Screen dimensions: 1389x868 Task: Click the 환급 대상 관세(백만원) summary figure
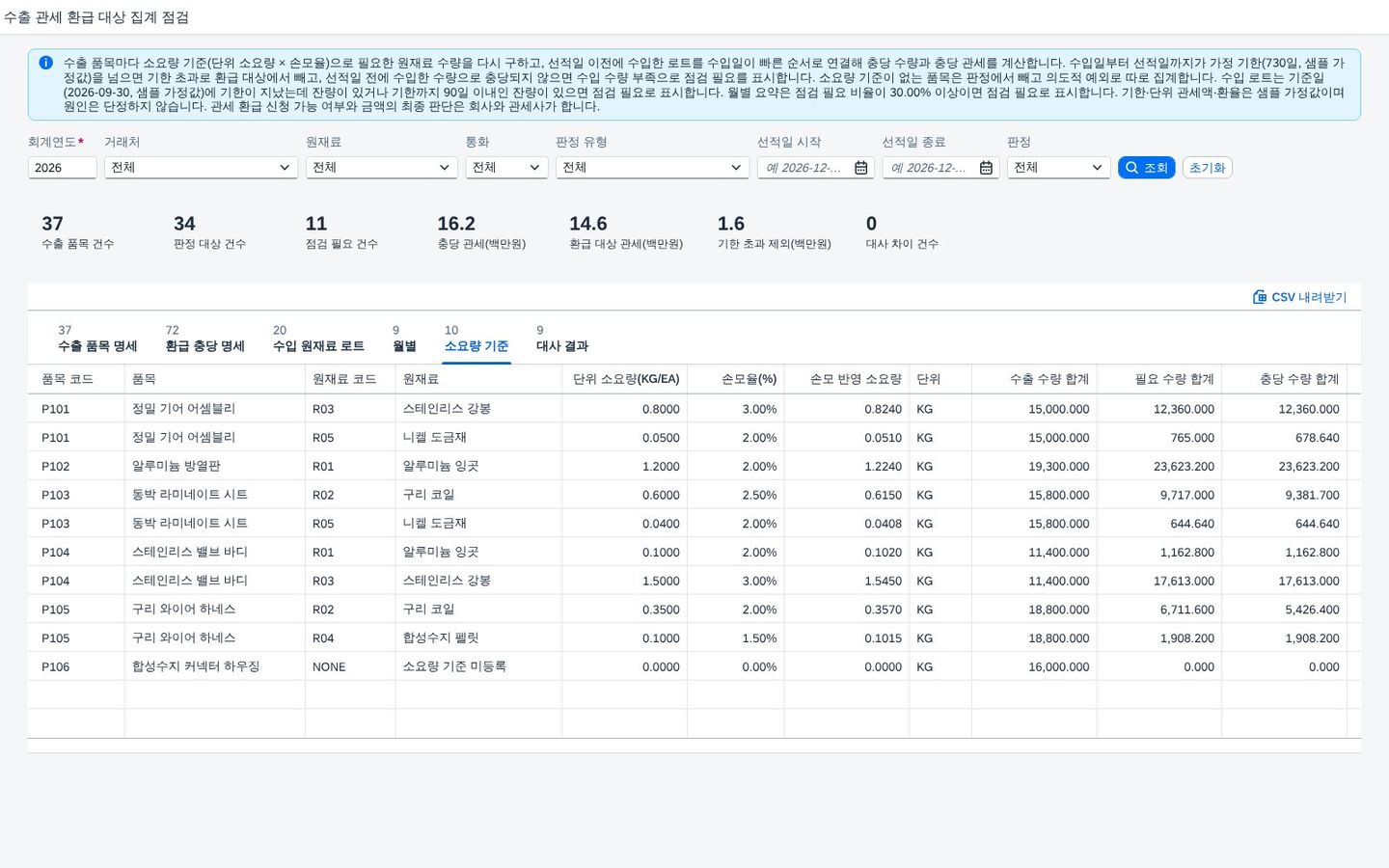point(626,232)
